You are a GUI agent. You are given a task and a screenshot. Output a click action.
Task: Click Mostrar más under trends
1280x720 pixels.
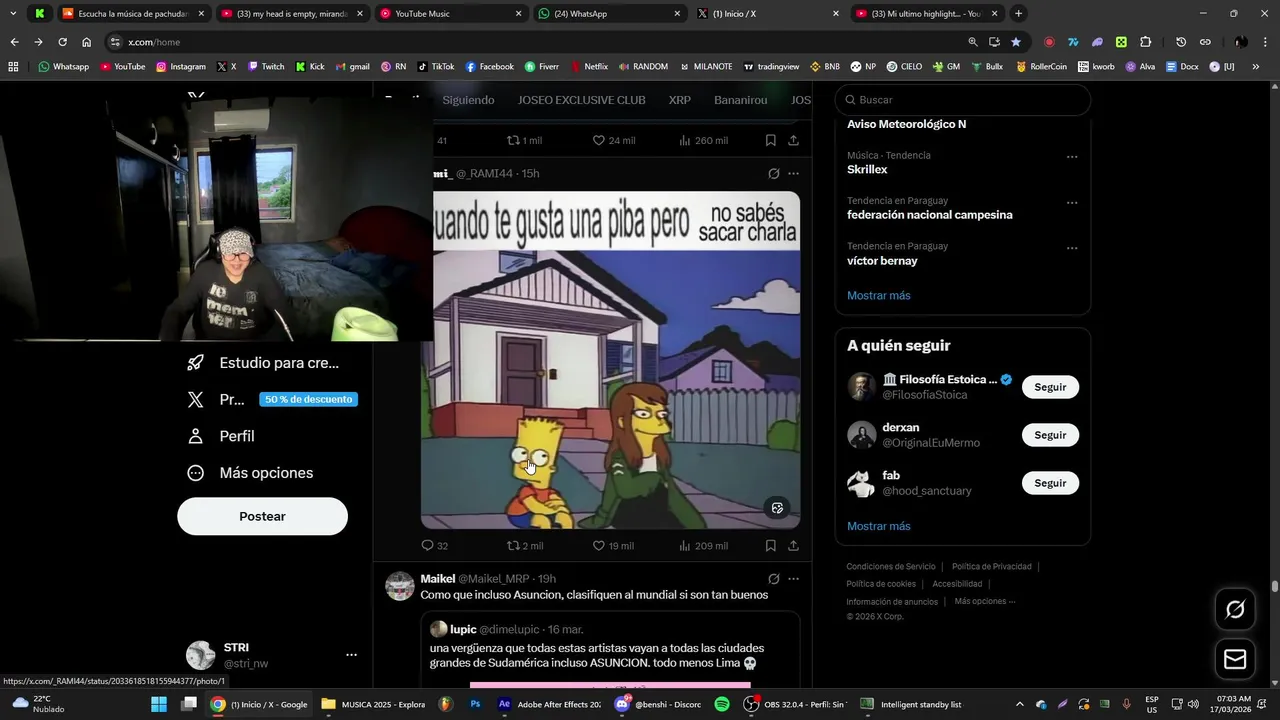pos(879,295)
